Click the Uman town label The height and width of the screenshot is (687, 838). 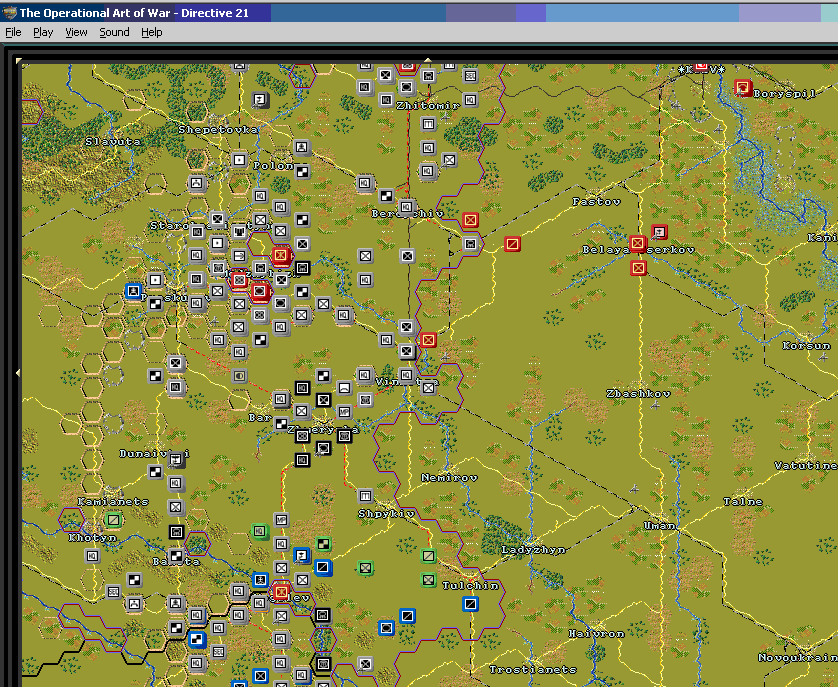659,526
